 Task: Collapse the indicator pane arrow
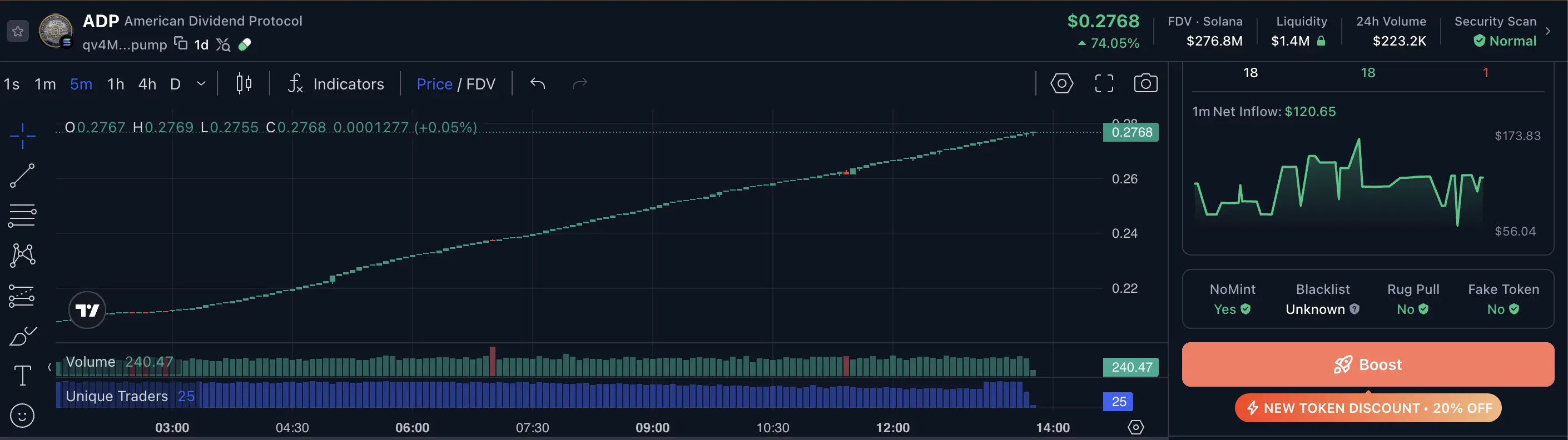click(49, 367)
